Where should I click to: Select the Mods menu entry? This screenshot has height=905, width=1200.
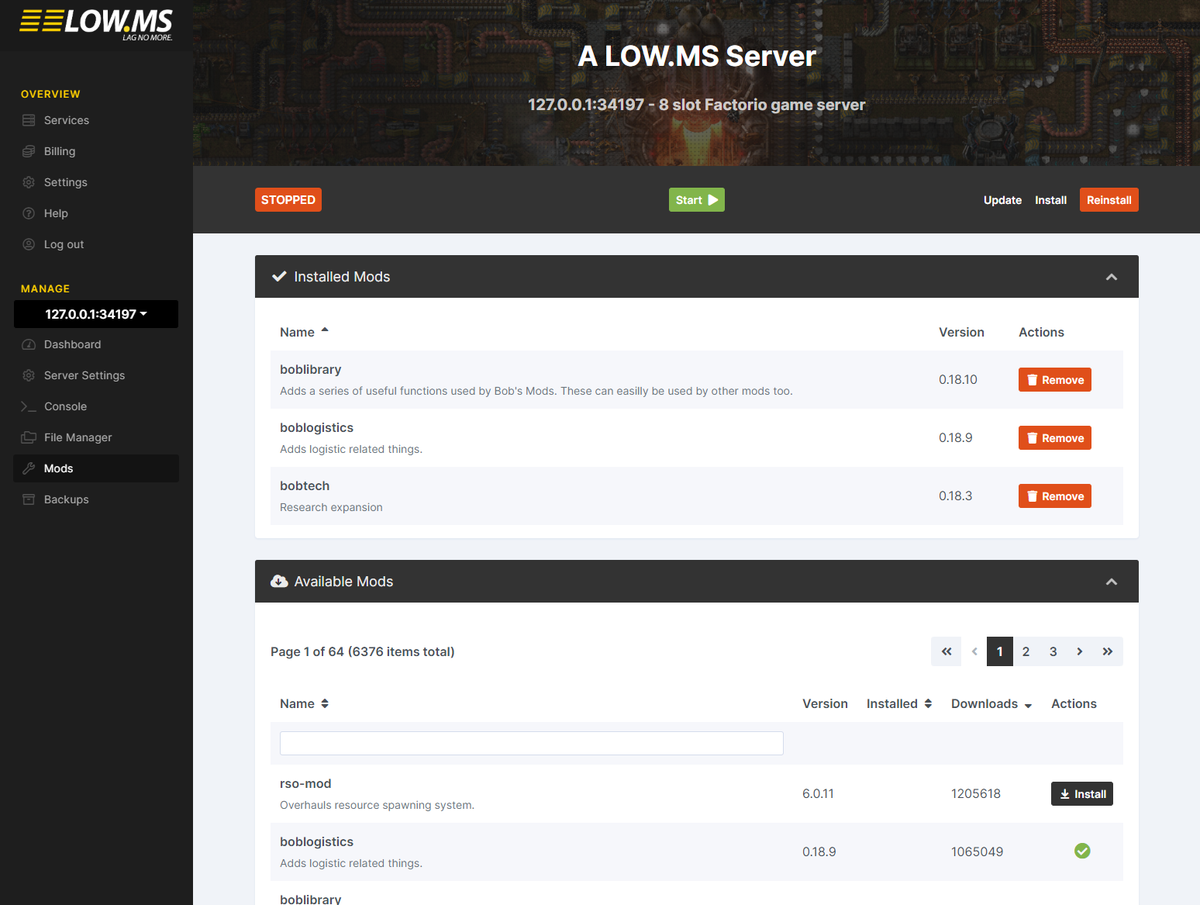(59, 468)
